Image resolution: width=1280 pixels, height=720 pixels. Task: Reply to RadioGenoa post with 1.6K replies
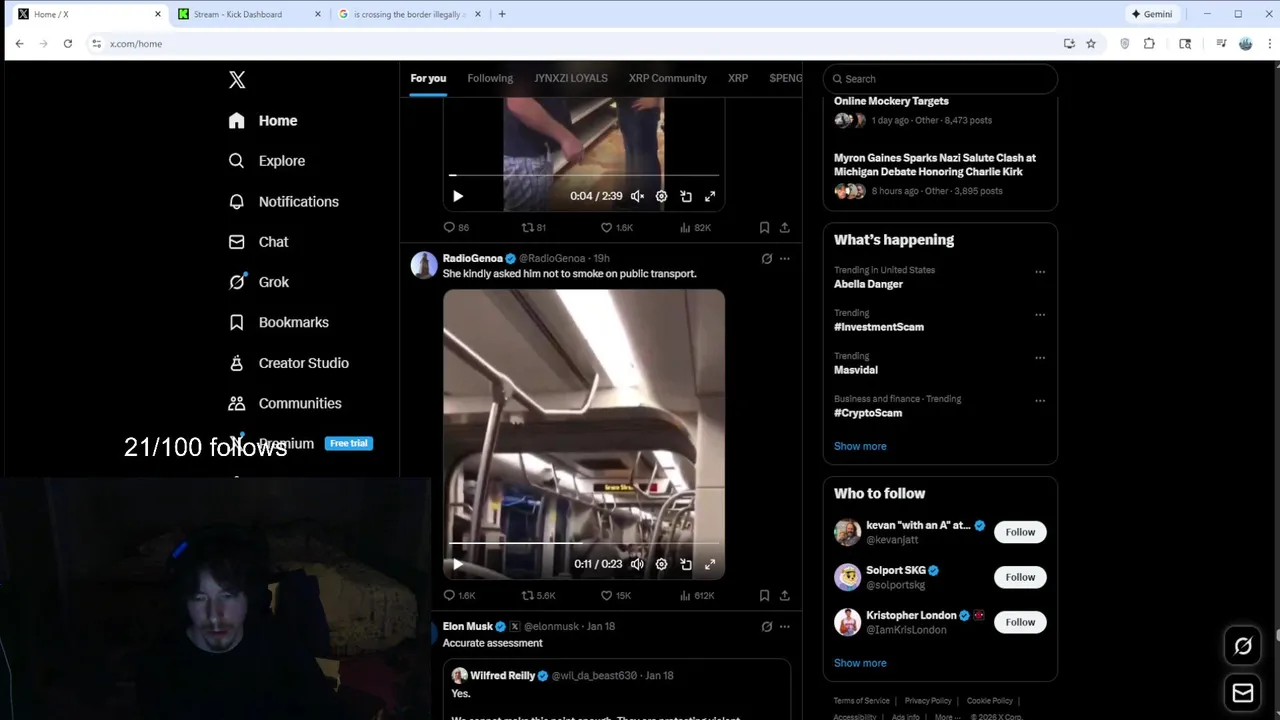459,595
